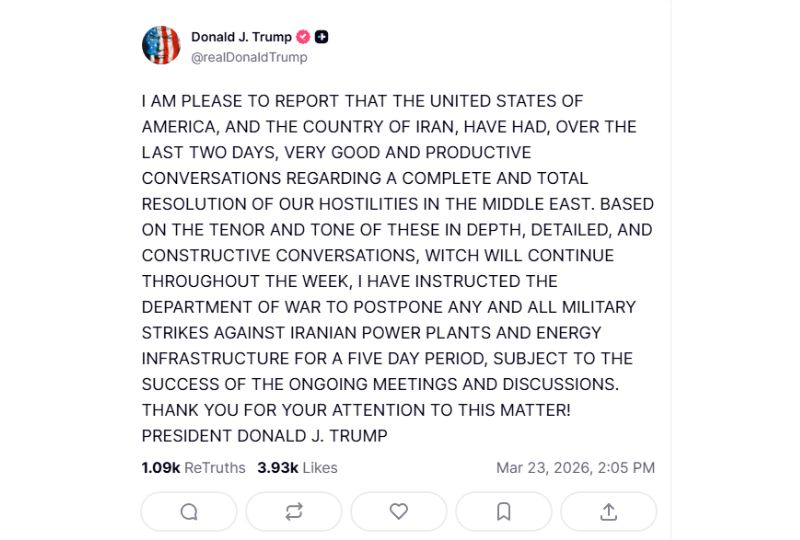The image size is (800, 540).
Task: Click the red verified checkmark badge
Action: coord(303,37)
